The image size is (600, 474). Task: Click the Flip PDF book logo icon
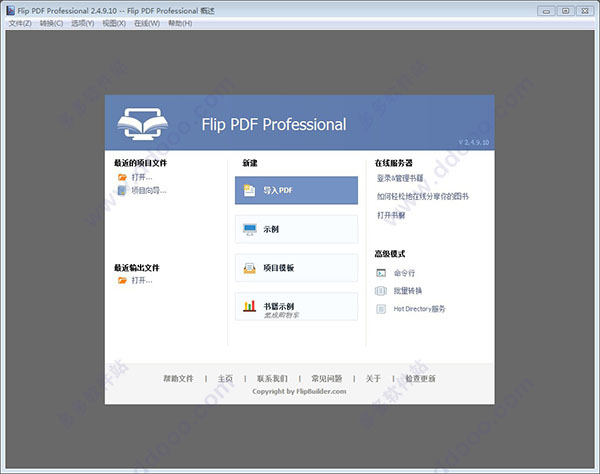coord(142,124)
